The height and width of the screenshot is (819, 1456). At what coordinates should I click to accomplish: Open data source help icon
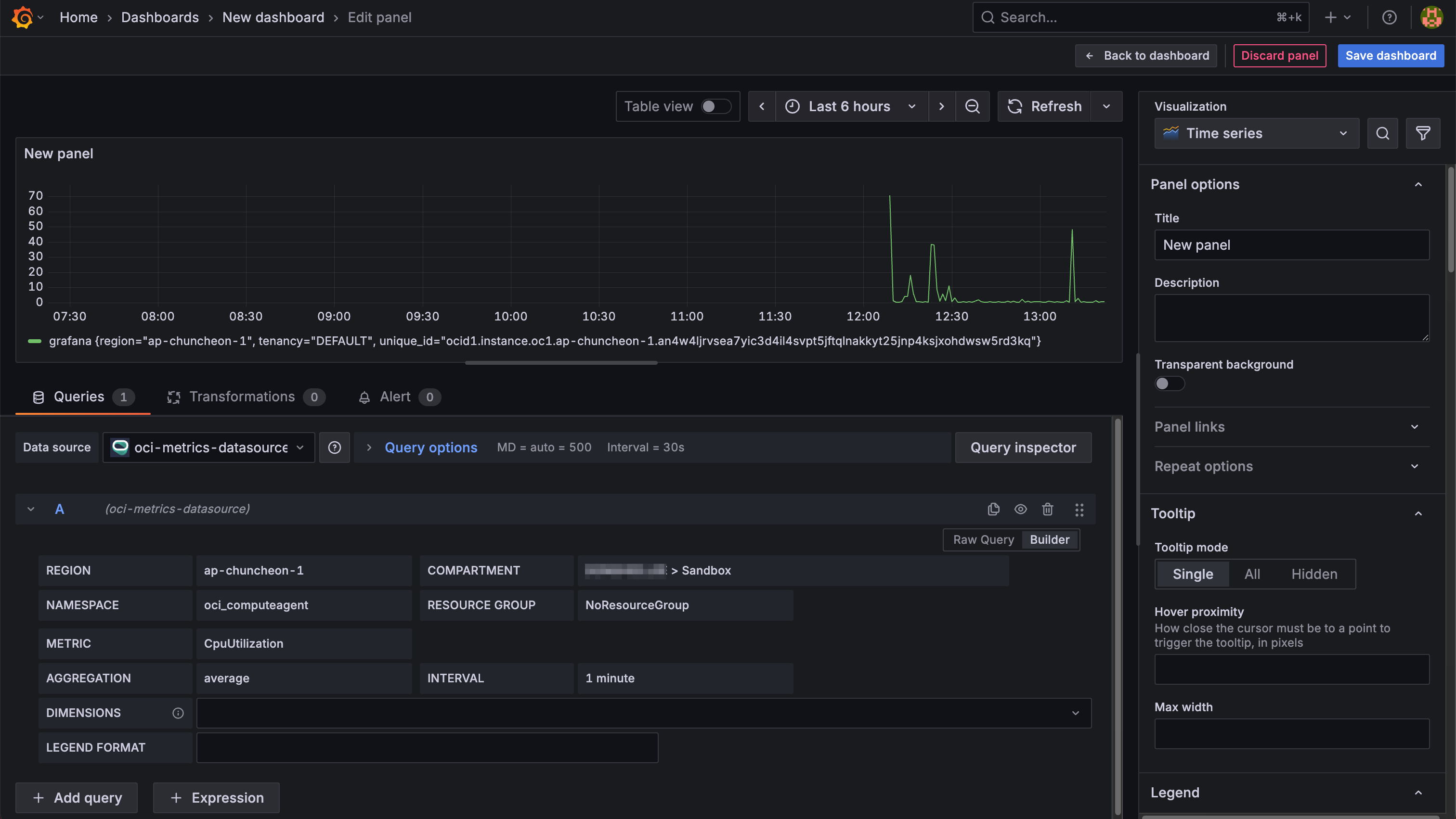pos(335,448)
